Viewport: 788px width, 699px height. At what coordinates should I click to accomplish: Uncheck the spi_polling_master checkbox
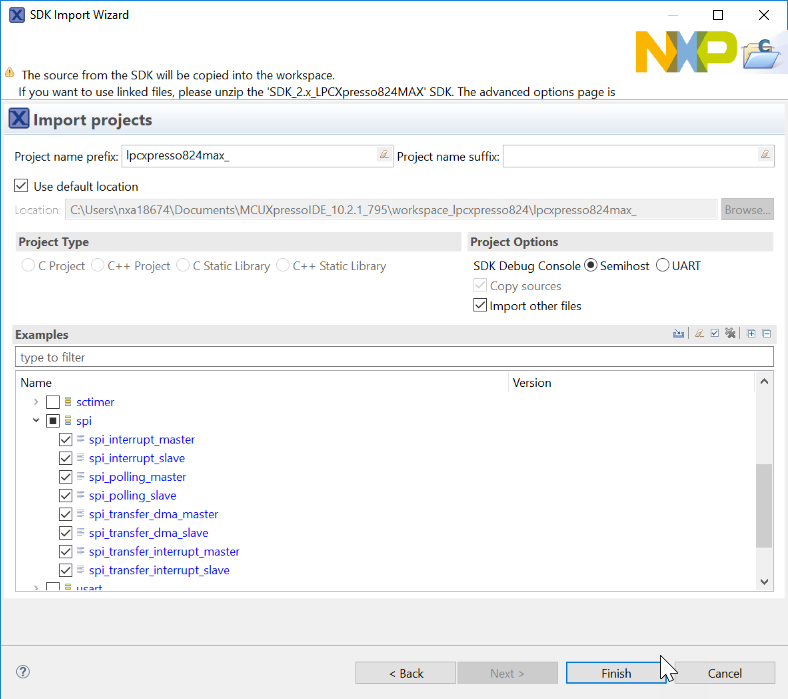[65, 477]
